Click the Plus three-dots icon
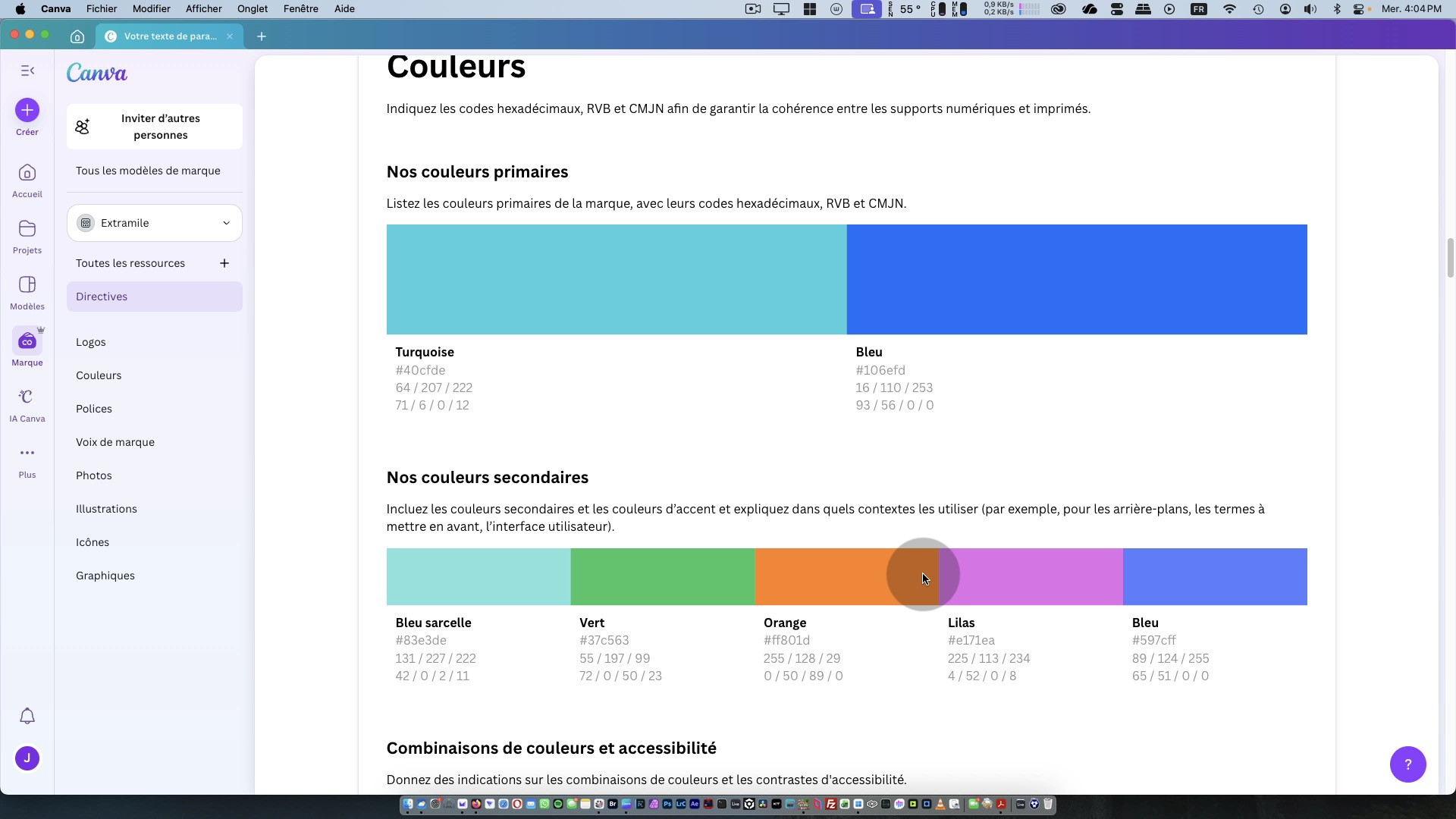The width and height of the screenshot is (1456, 819). [27, 453]
